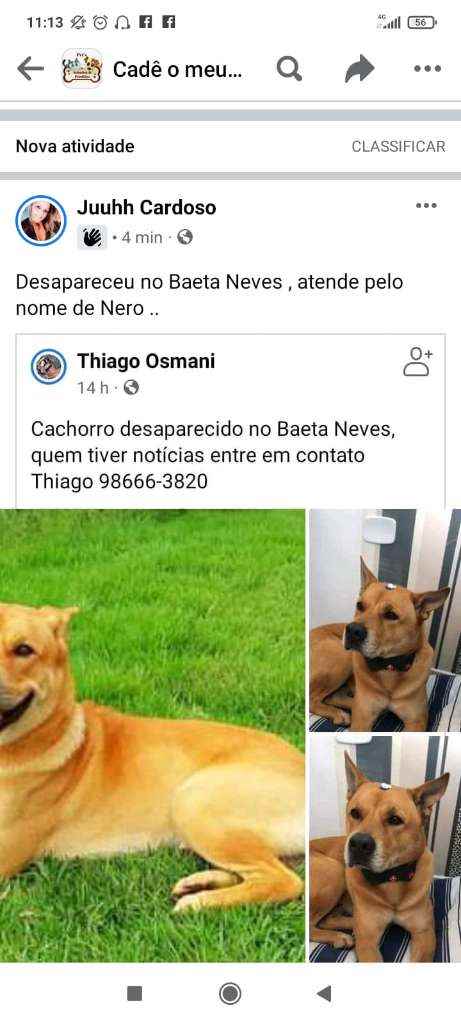461x1024 pixels.
Task: Open the group logo icon
Action: click(x=82, y=69)
